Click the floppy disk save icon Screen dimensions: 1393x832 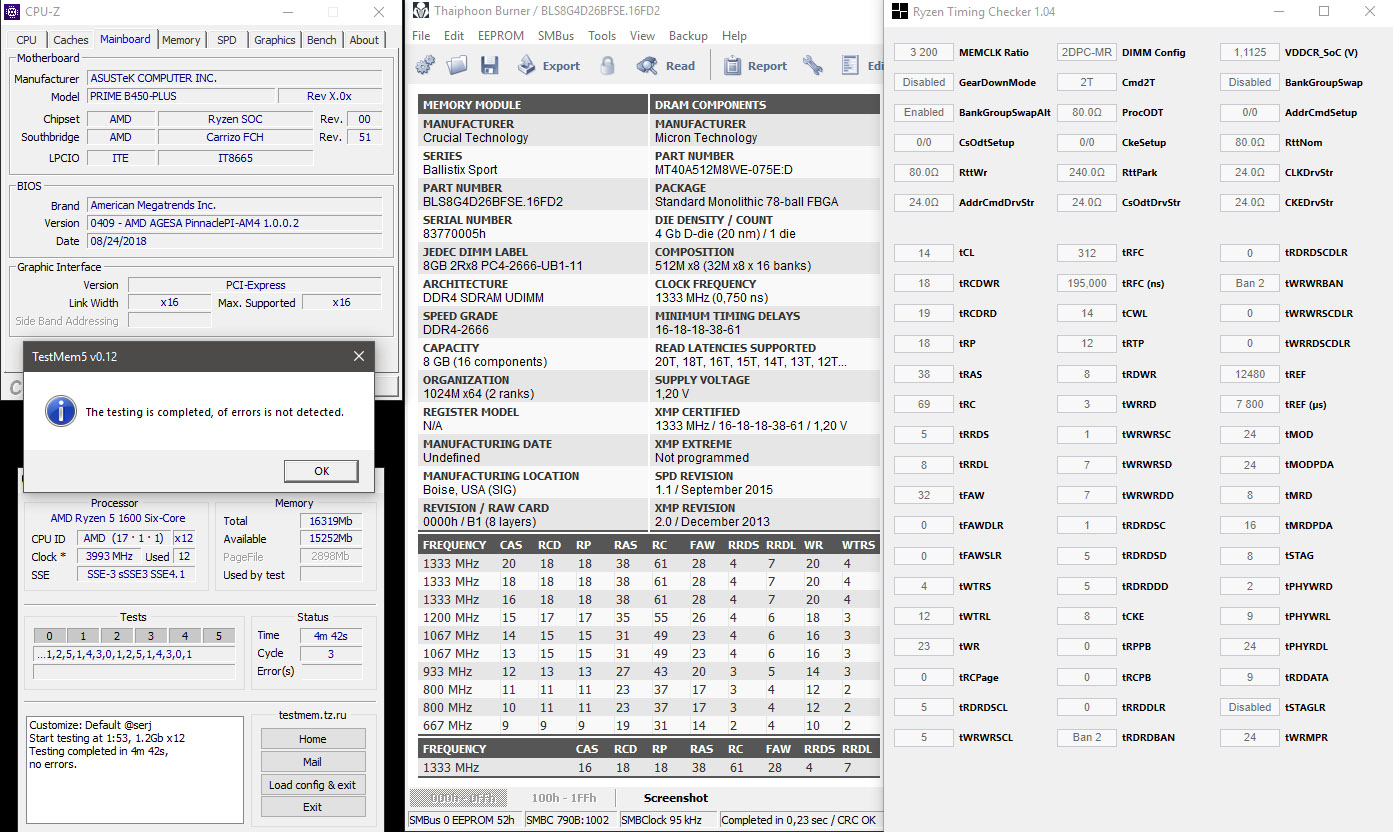click(489, 66)
